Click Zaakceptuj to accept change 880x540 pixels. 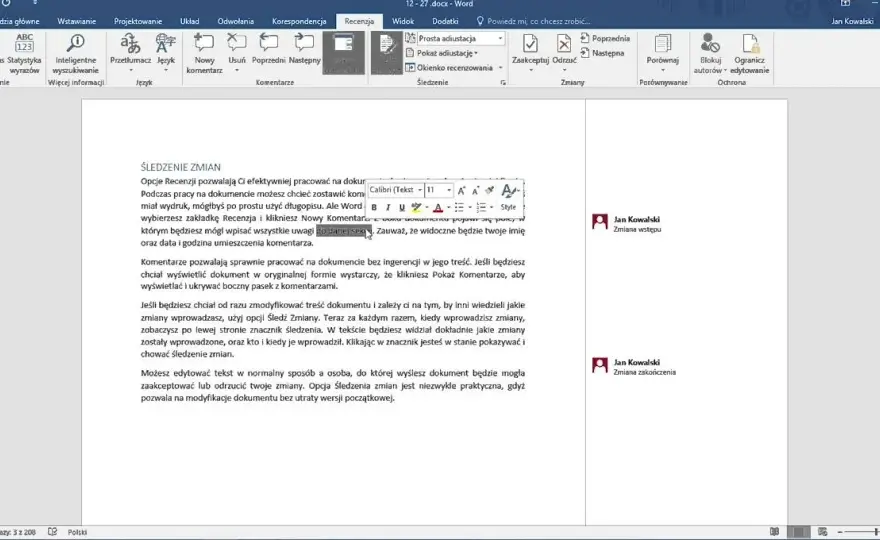530,53
